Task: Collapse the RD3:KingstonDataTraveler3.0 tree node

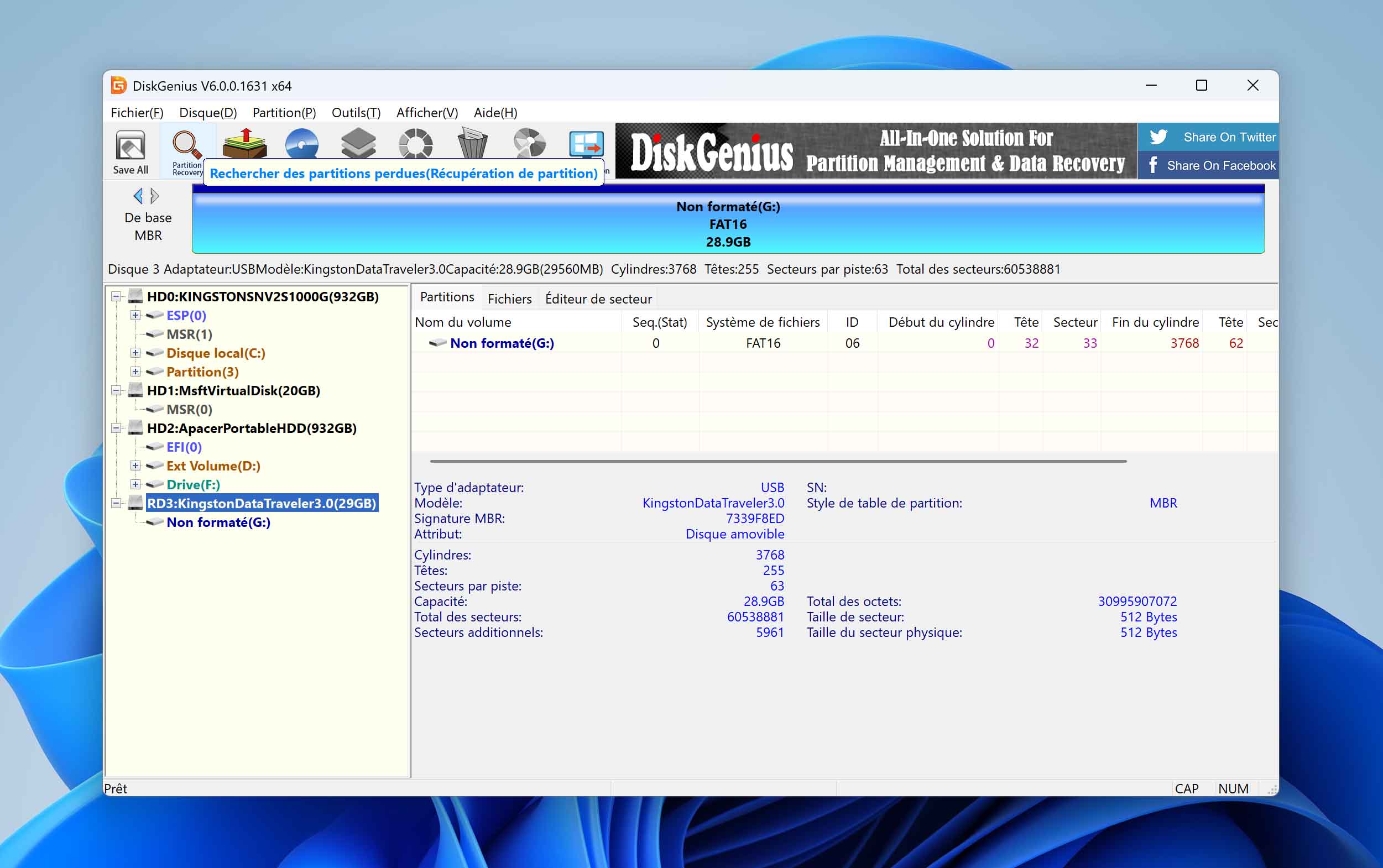Action: [x=117, y=504]
